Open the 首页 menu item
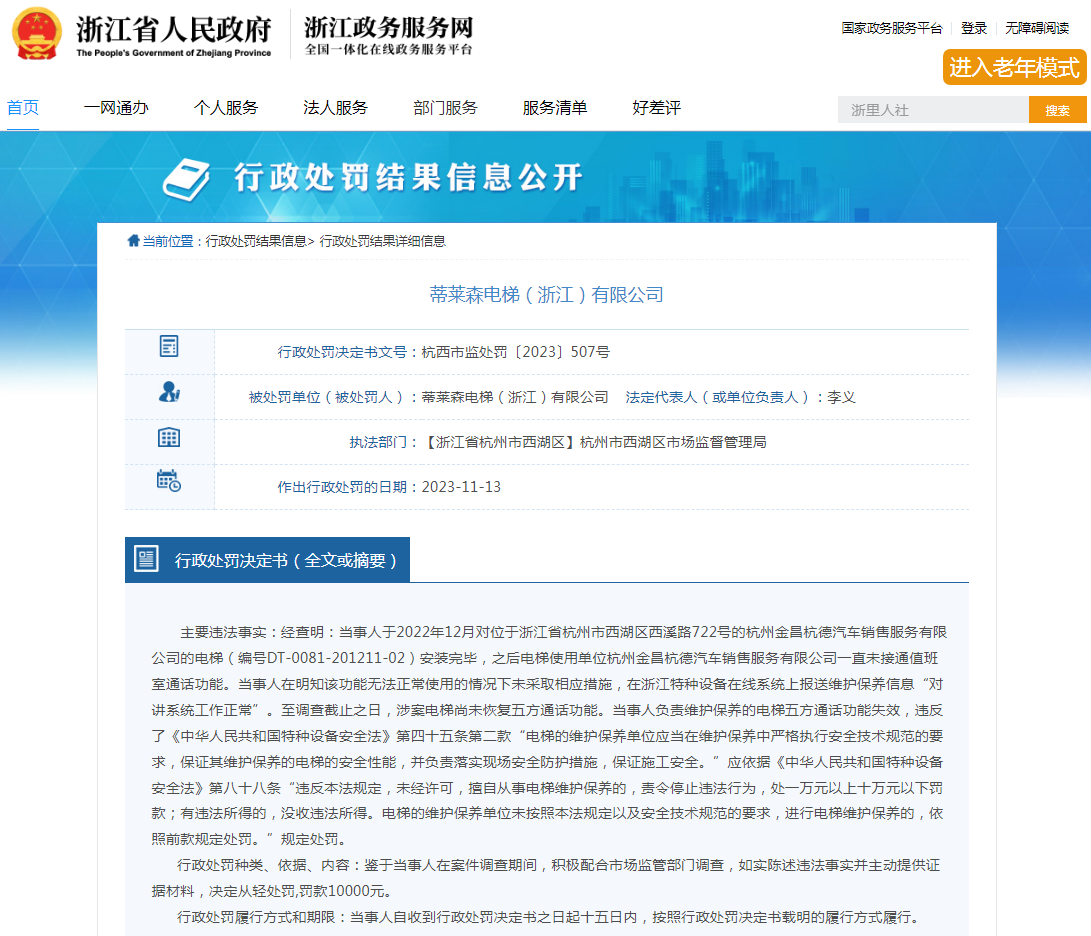The height and width of the screenshot is (936, 1091). tap(23, 107)
